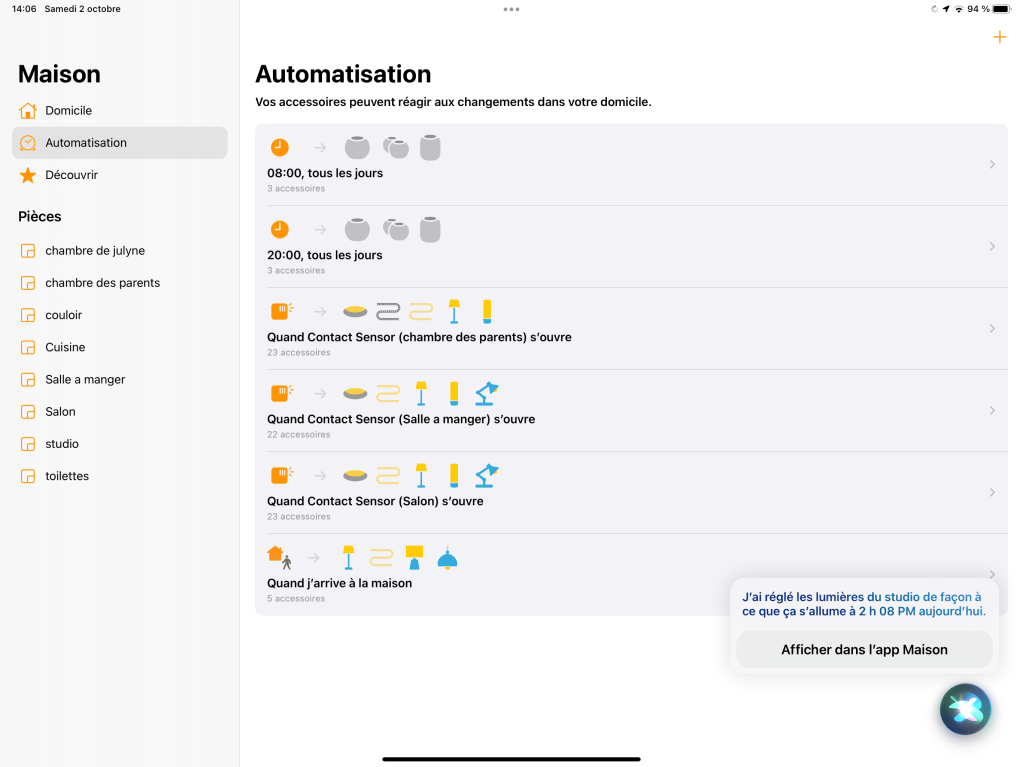Go to chambre de julyne room
The width and height of the screenshot is (1023, 767).
click(95, 251)
